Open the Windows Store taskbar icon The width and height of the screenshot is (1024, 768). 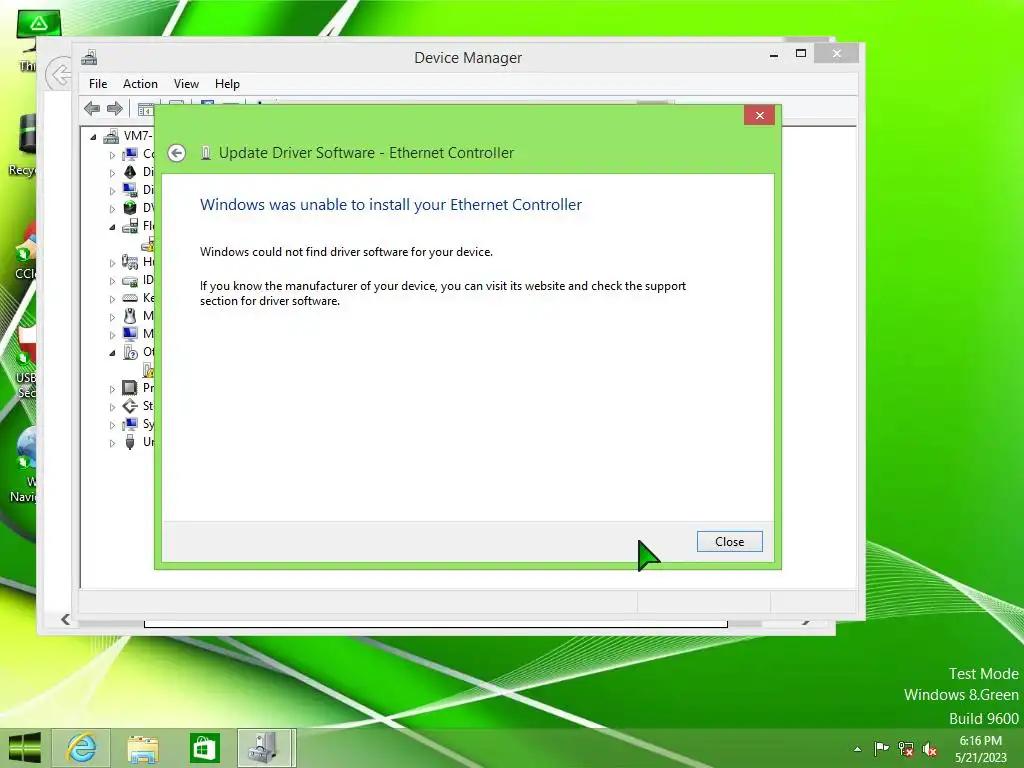(204, 748)
